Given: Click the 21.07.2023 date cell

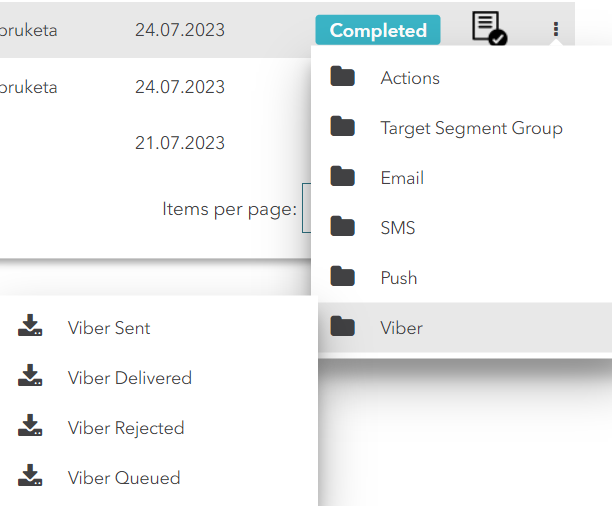Looking at the screenshot, I should (180, 142).
